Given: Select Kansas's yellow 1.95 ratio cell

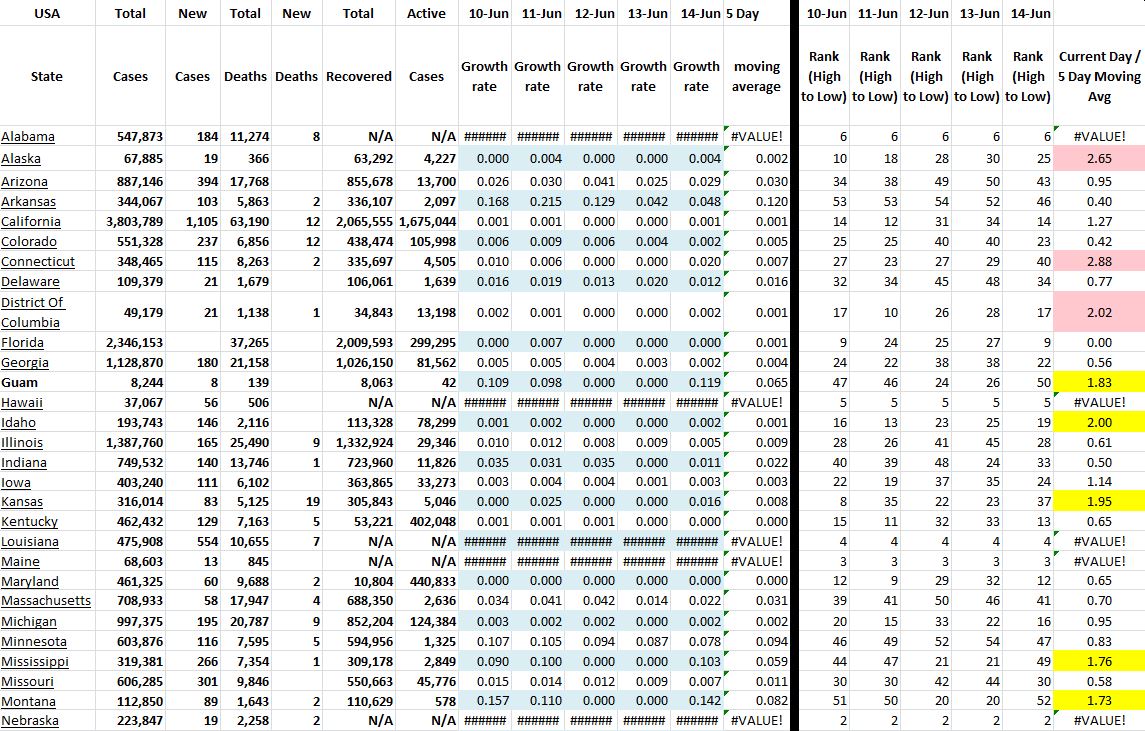Looking at the screenshot, I should coord(1098,501).
